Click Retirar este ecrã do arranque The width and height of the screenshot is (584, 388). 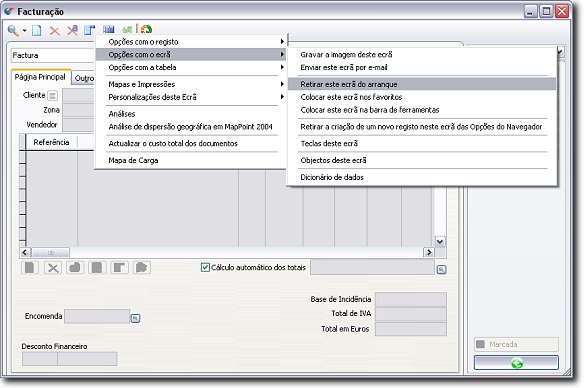[422, 84]
